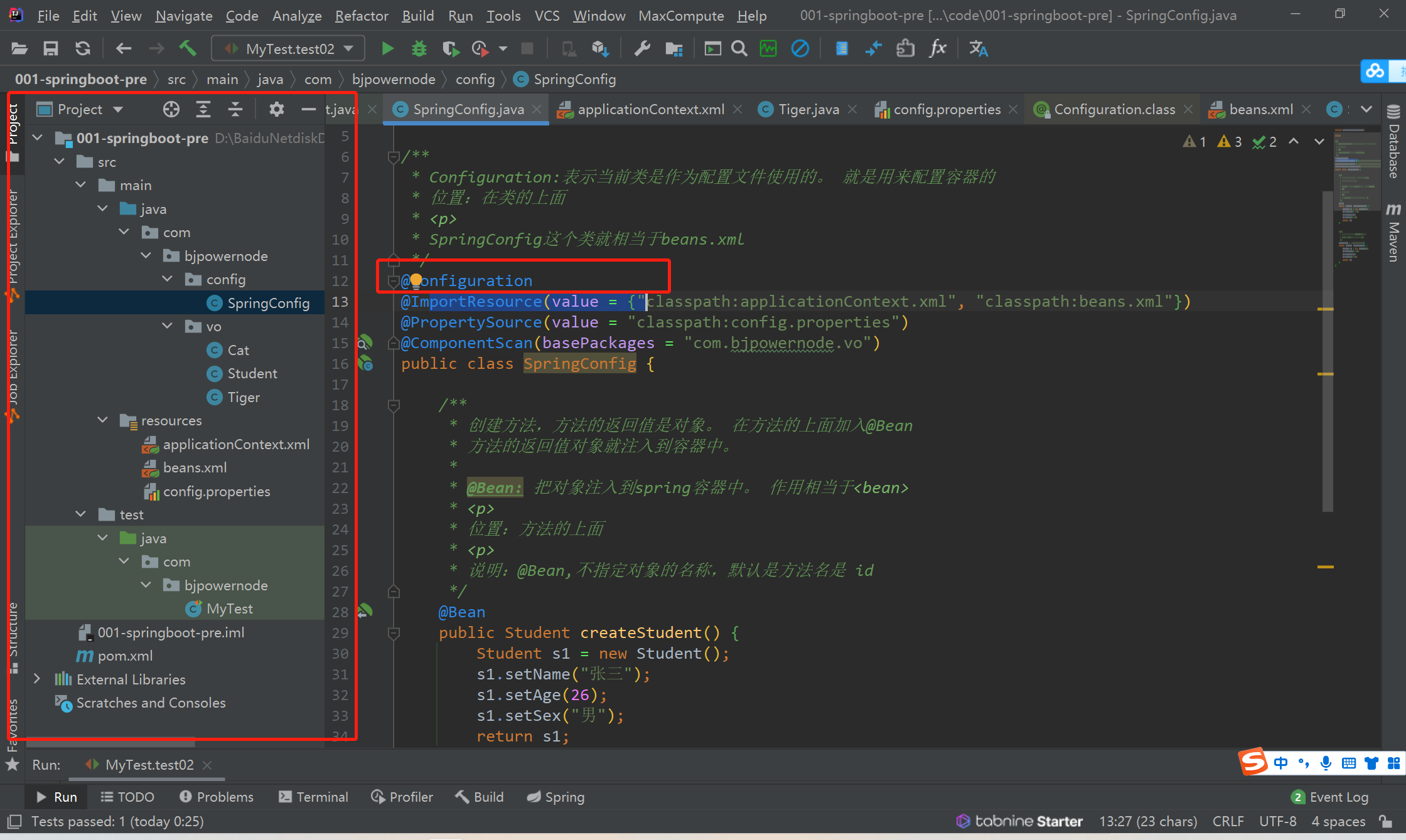This screenshot has width=1406, height=840.
Task: Open Search Everywhere magnifier icon
Action: point(739,48)
